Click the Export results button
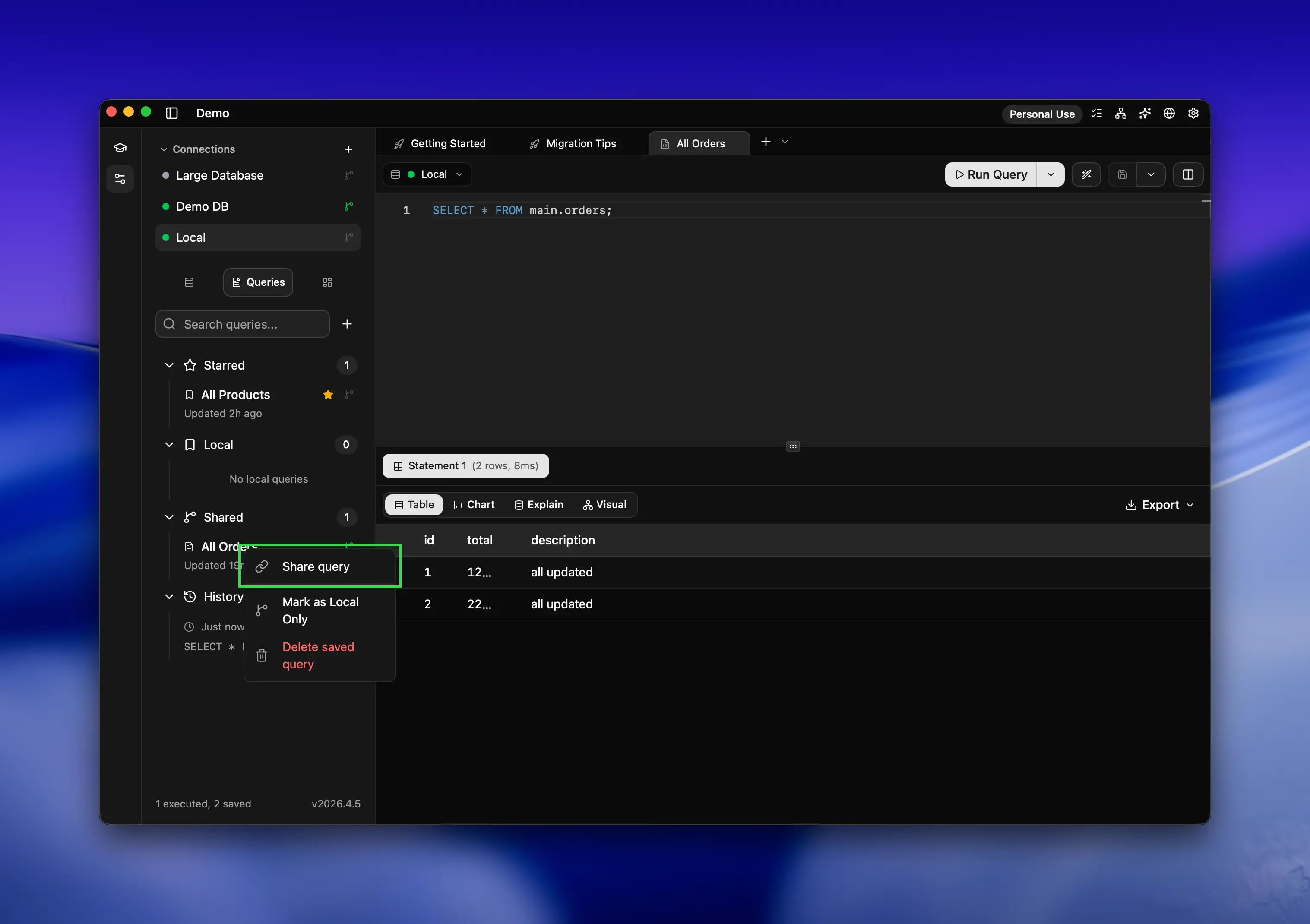 pos(1159,505)
